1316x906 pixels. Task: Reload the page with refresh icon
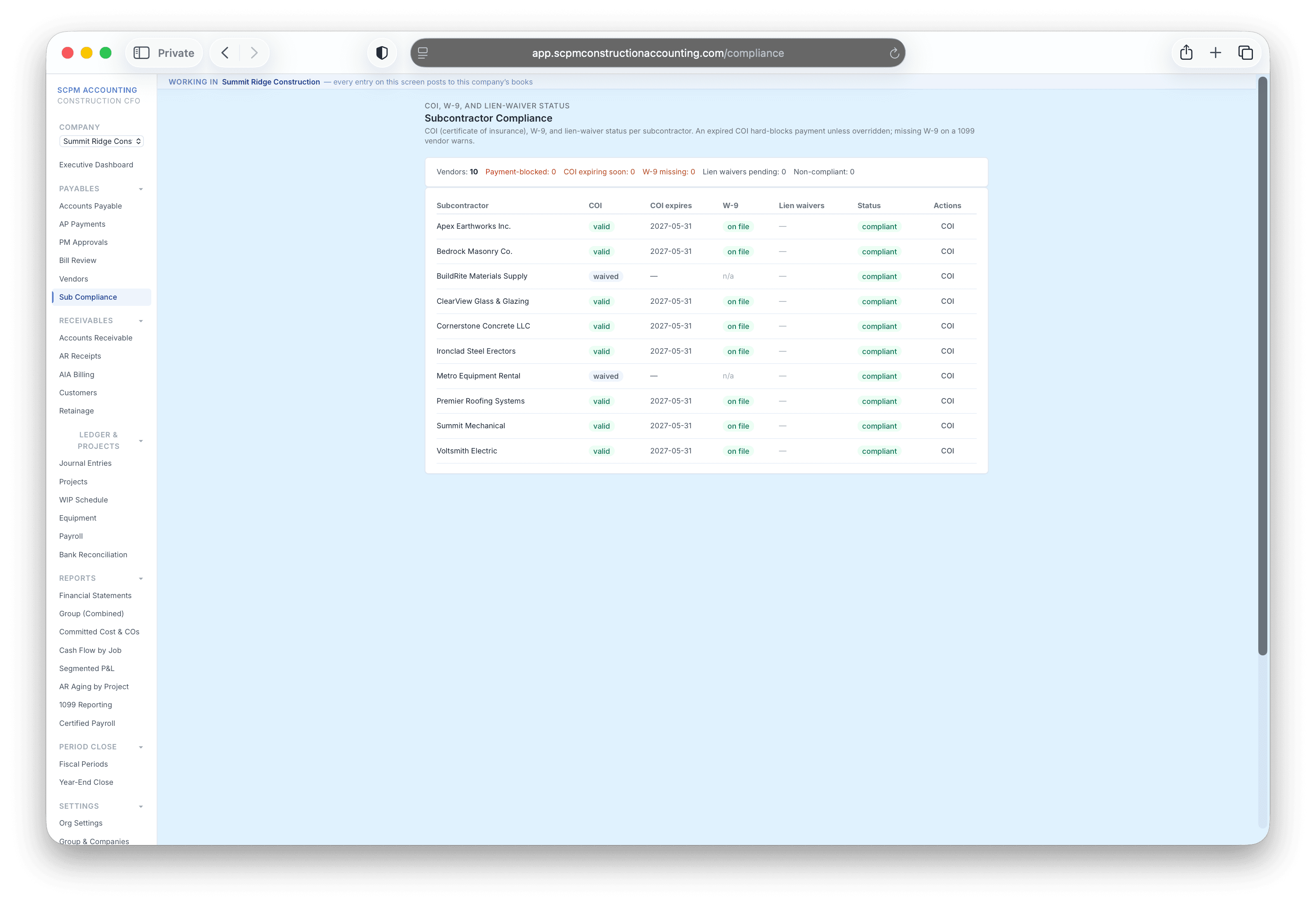pyautogui.click(x=894, y=53)
